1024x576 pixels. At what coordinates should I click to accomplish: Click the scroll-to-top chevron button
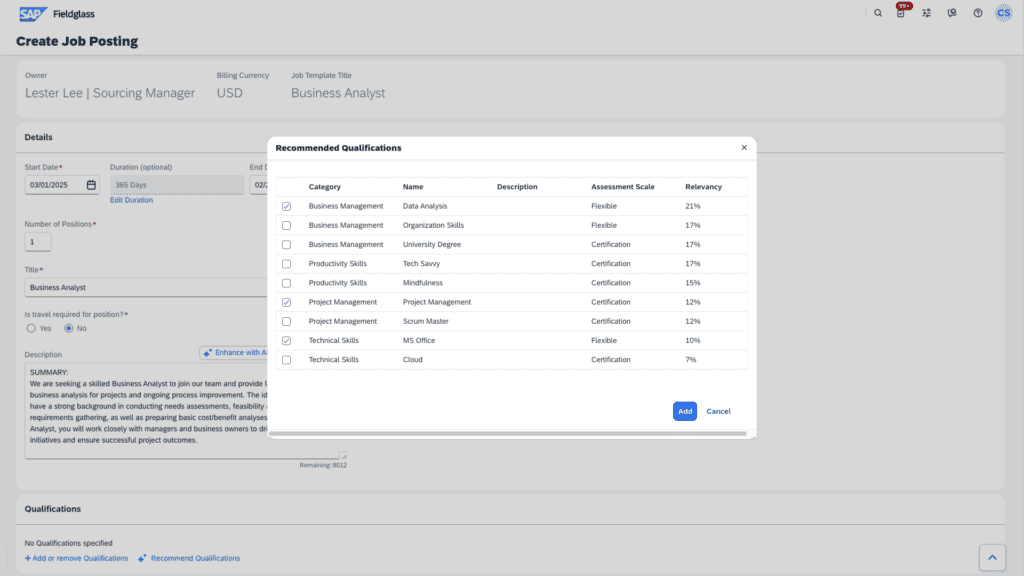[990, 557]
